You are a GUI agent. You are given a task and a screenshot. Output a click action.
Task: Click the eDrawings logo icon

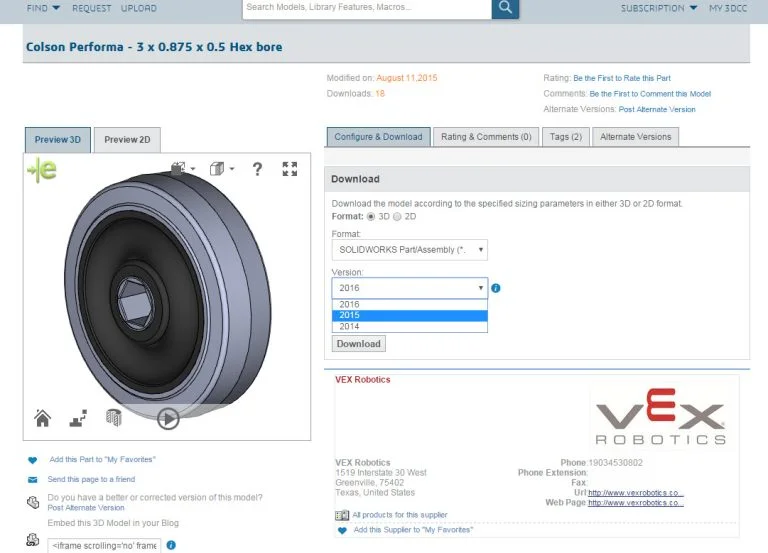[42, 170]
